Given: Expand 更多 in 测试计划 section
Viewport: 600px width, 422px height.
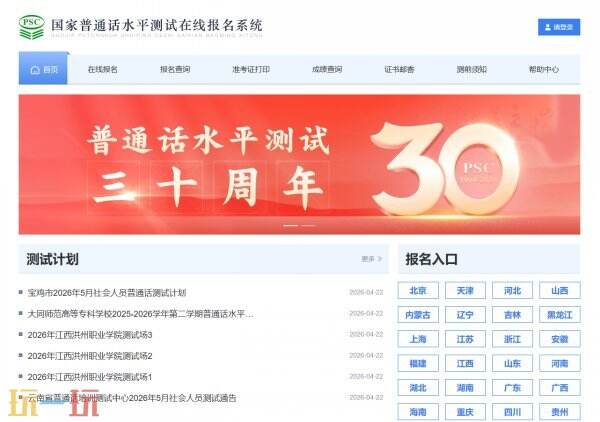Looking at the screenshot, I should click(x=371, y=259).
